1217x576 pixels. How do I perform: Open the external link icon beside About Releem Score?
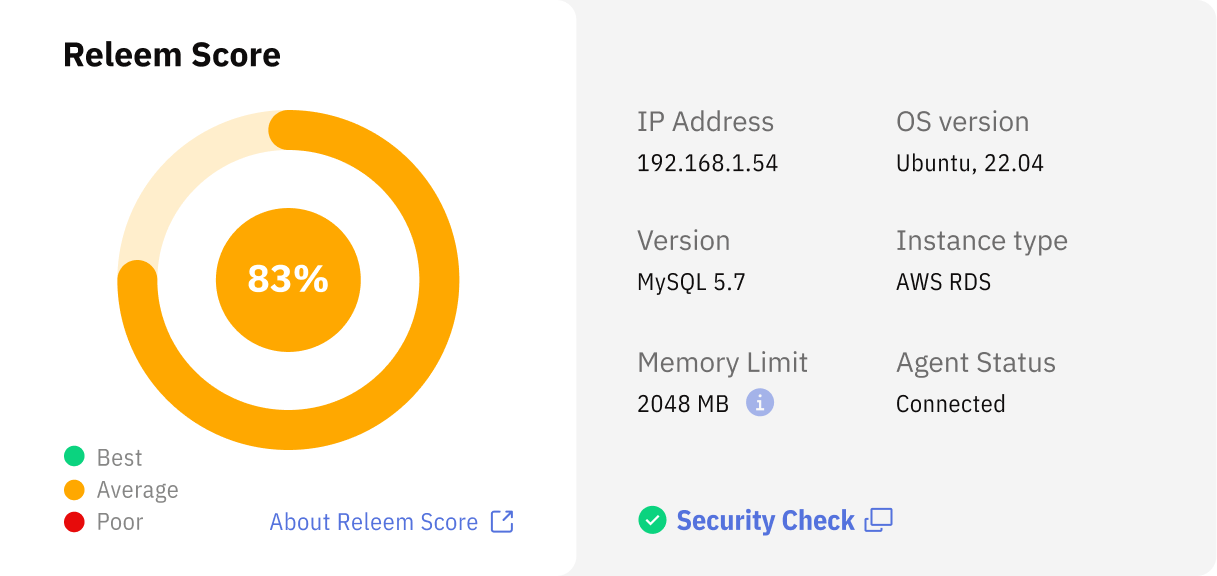(503, 521)
